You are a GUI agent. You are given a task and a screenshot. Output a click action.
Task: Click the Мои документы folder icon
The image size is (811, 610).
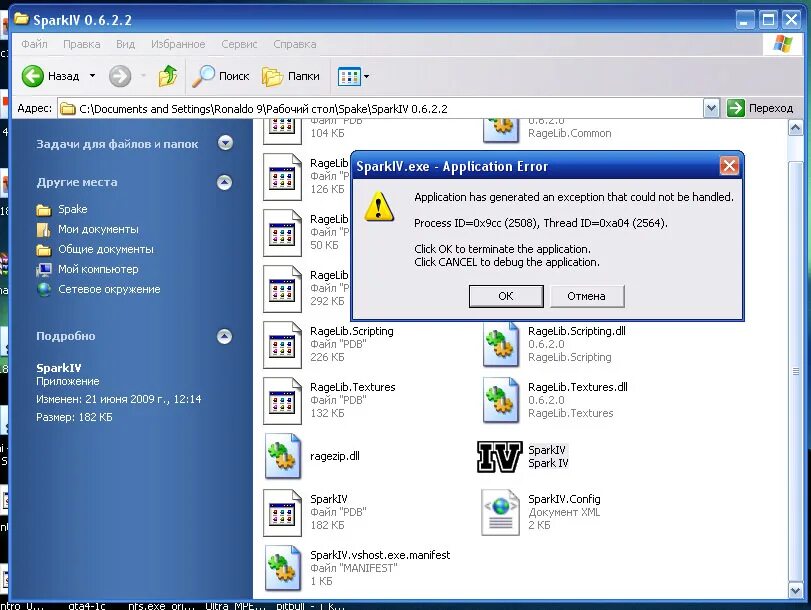[x=44, y=229]
